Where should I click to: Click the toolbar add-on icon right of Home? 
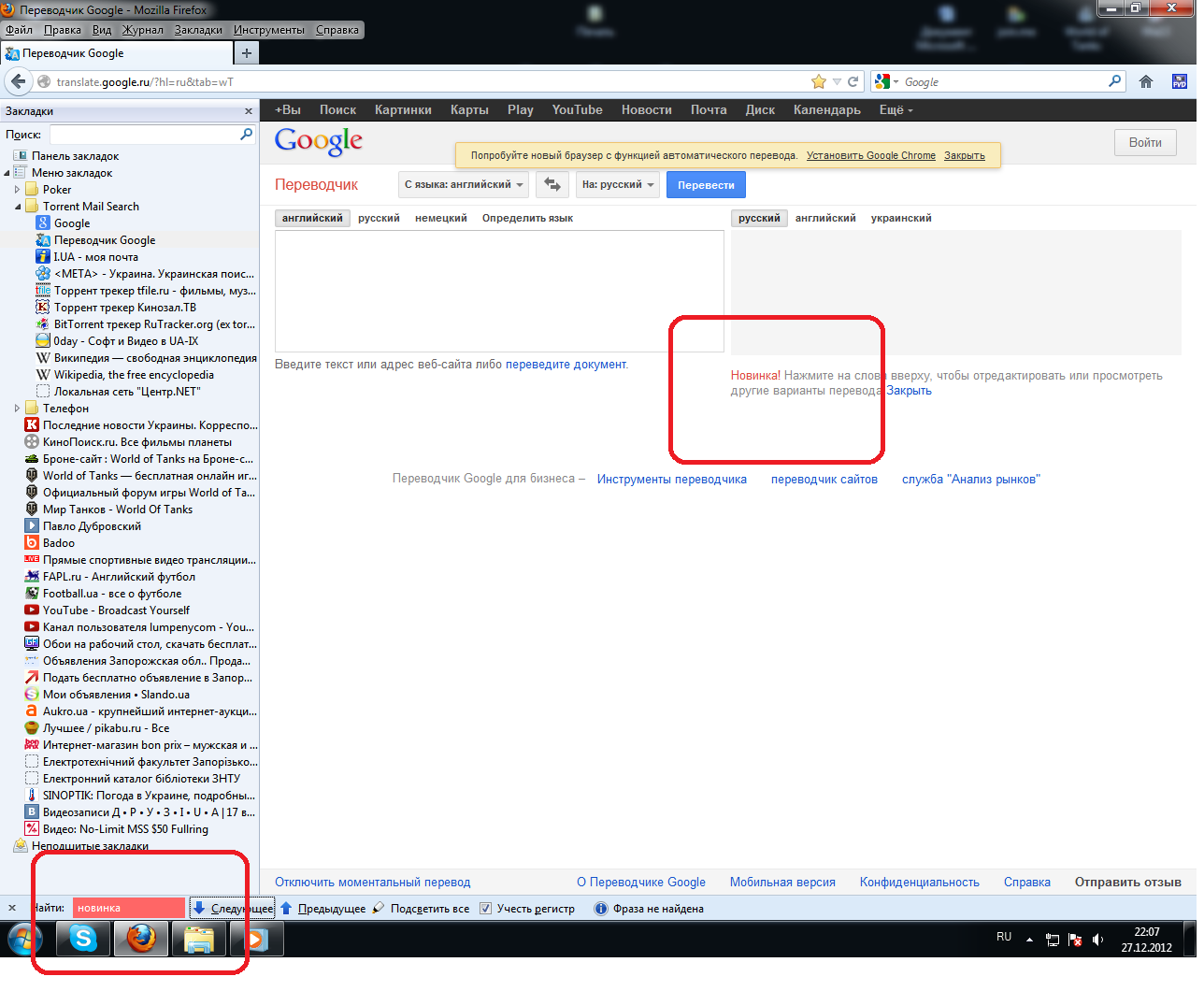pos(1180,81)
